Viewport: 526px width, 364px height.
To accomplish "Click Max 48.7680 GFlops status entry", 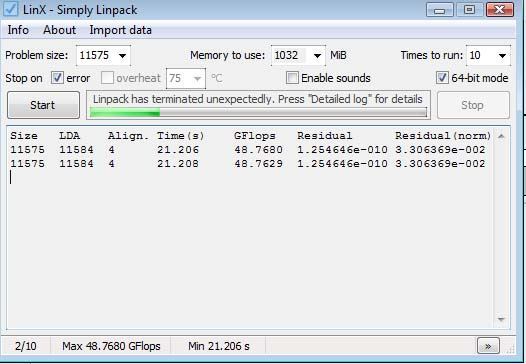I will tap(111, 346).
